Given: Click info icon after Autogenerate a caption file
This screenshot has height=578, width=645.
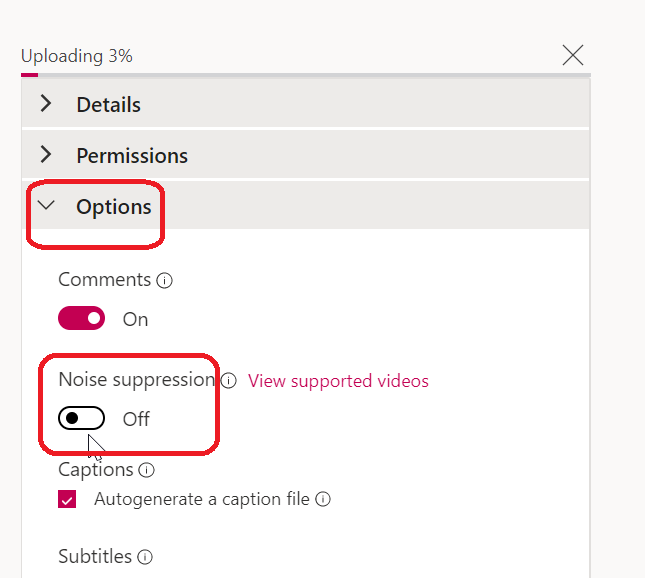Looking at the screenshot, I should (323, 499).
